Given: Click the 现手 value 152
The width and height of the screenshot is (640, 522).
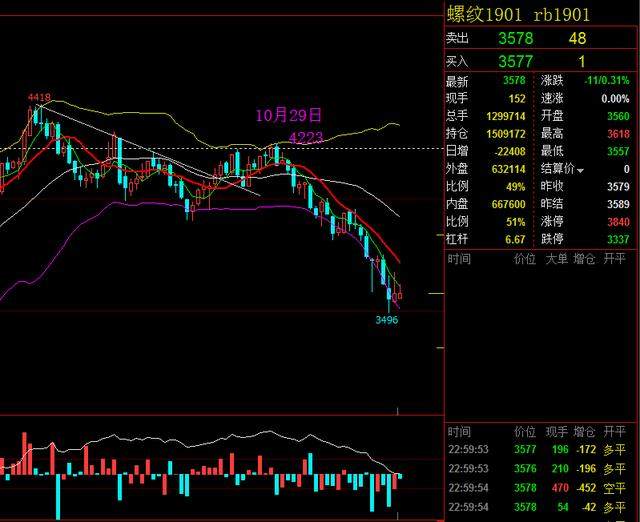Looking at the screenshot, I should [x=517, y=98].
